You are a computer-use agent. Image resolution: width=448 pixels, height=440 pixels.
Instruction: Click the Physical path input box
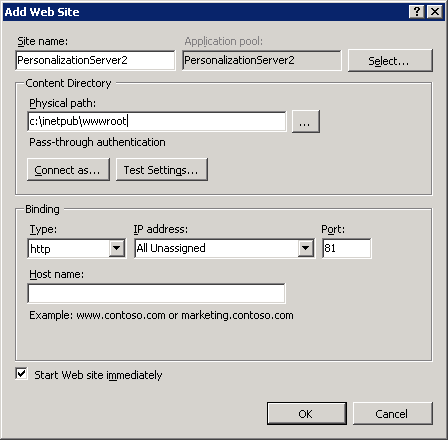[x=157, y=121]
